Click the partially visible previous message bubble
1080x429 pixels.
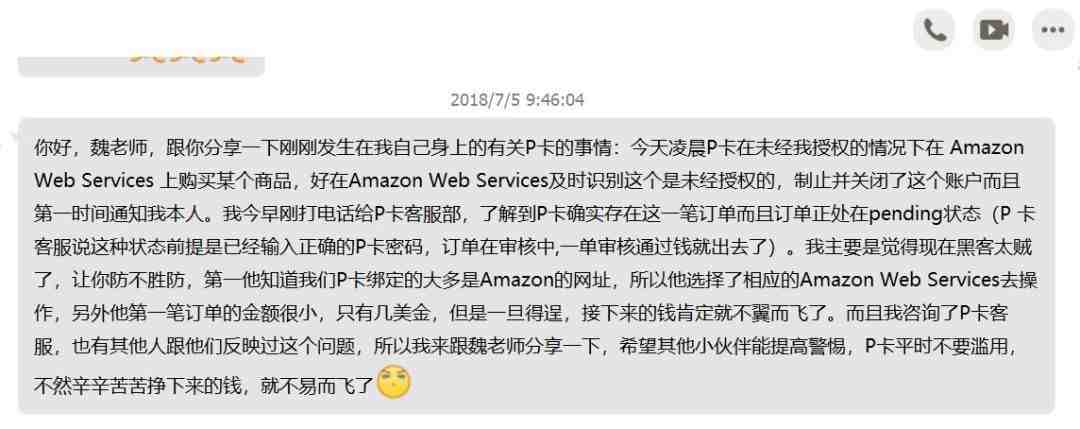[x=141, y=66]
